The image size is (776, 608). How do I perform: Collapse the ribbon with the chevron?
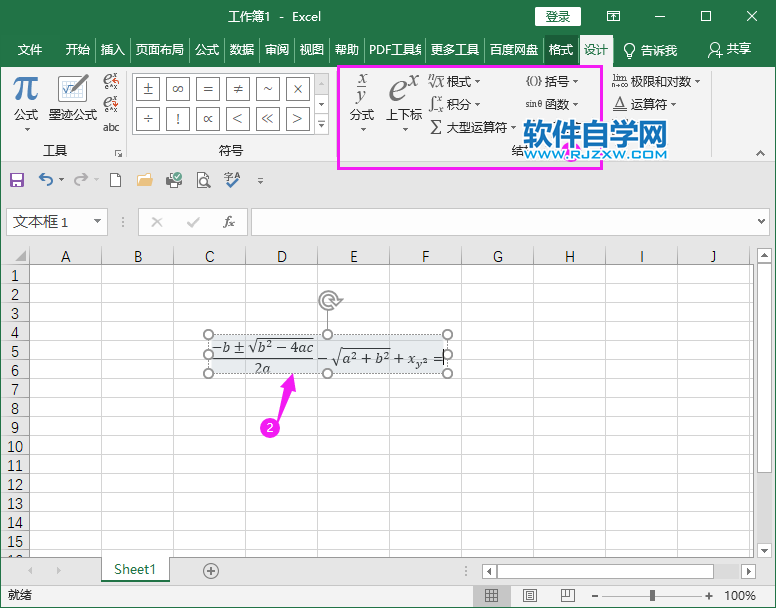[761, 153]
